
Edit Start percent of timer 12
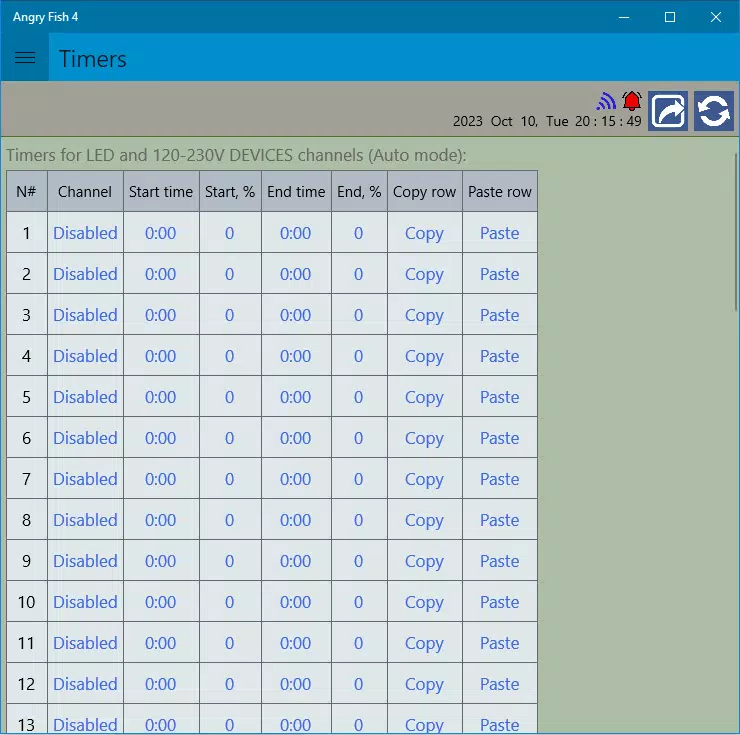[x=229, y=684]
